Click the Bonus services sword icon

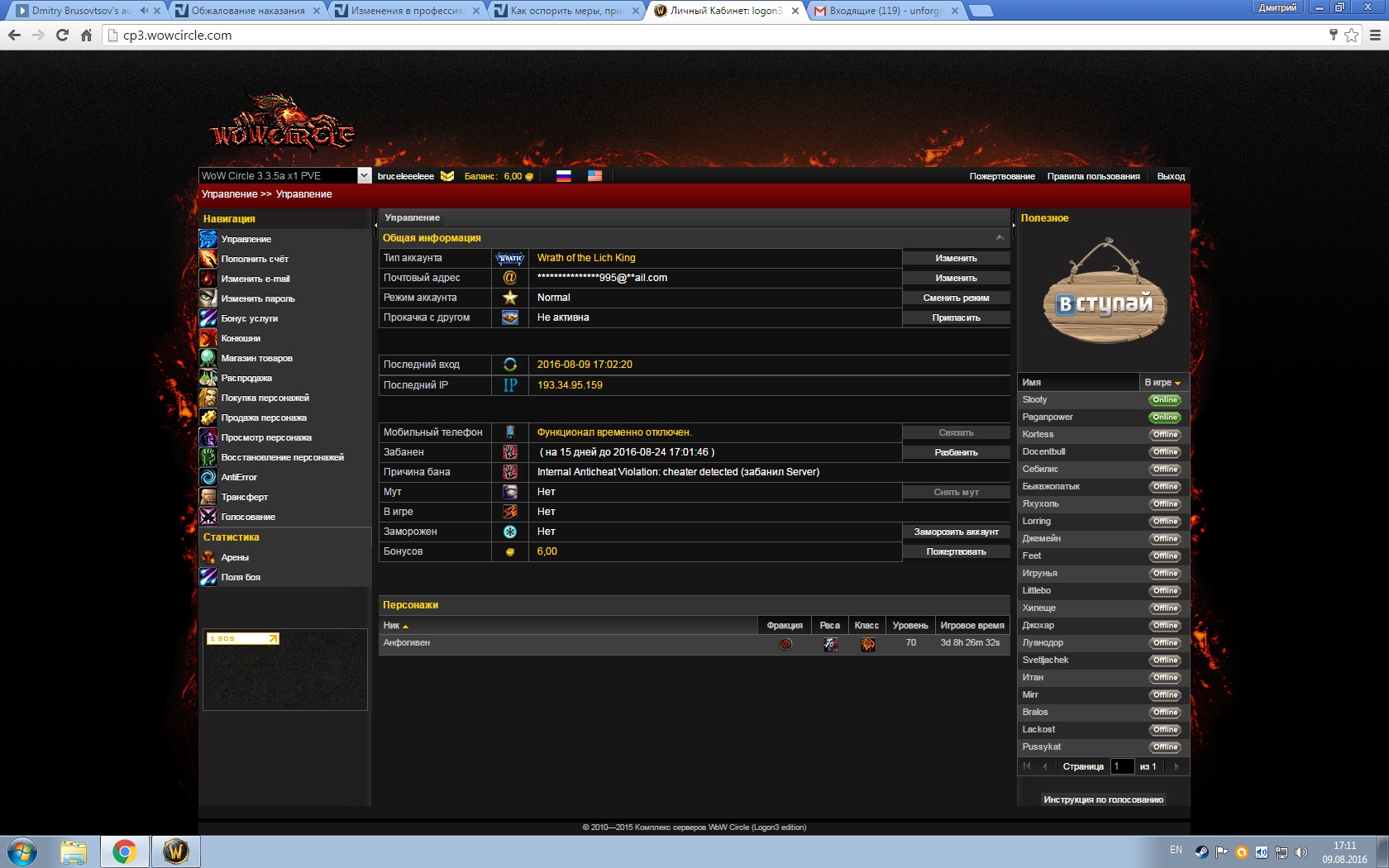(208, 318)
